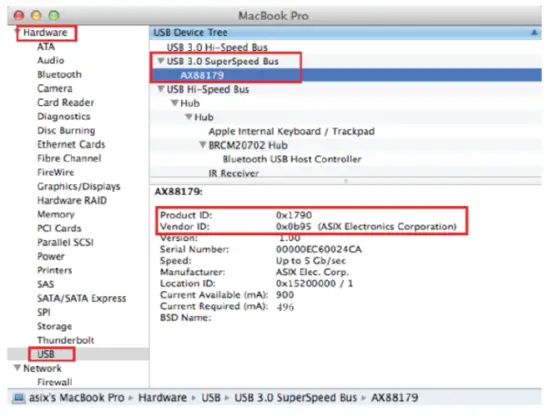Select USB Hi-Speed Bus row label
Image resolution: width=550 pixels, height=416 pixels.
(x=208, y=89)
